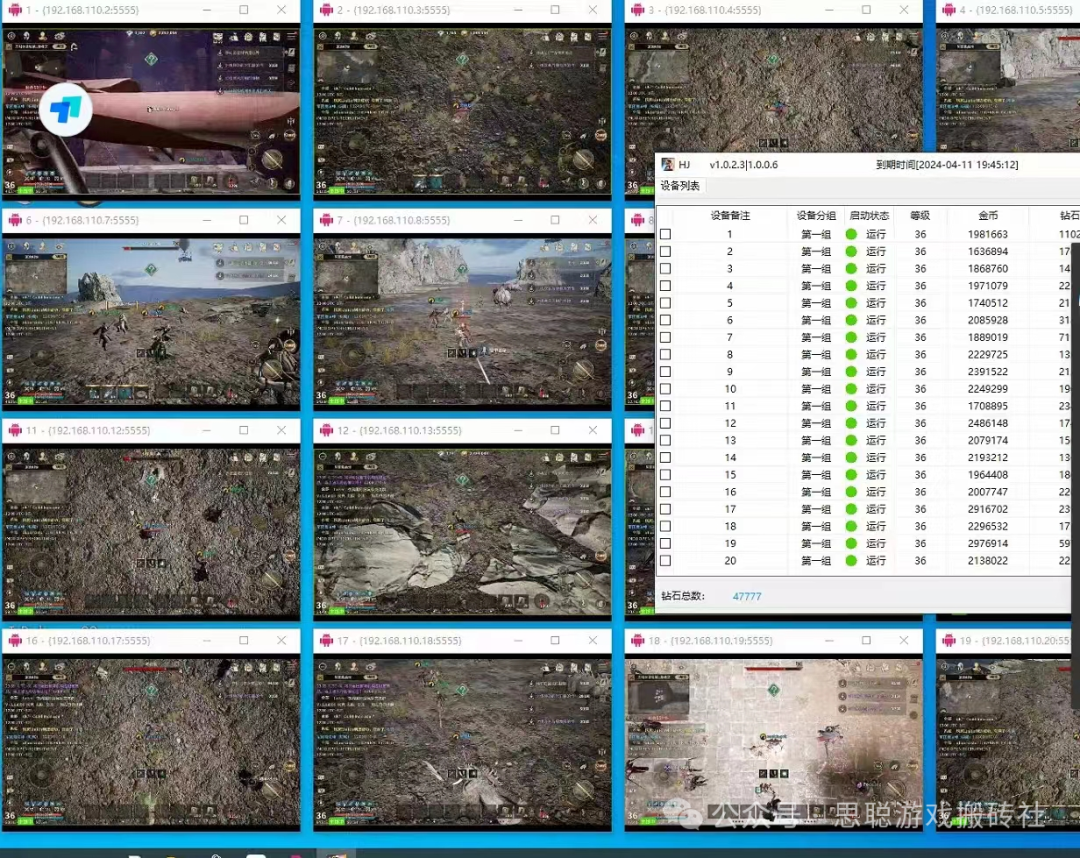1080x858 pixels.
Task: Switch to the 设备列表 tab
Action: coord(680,186)
